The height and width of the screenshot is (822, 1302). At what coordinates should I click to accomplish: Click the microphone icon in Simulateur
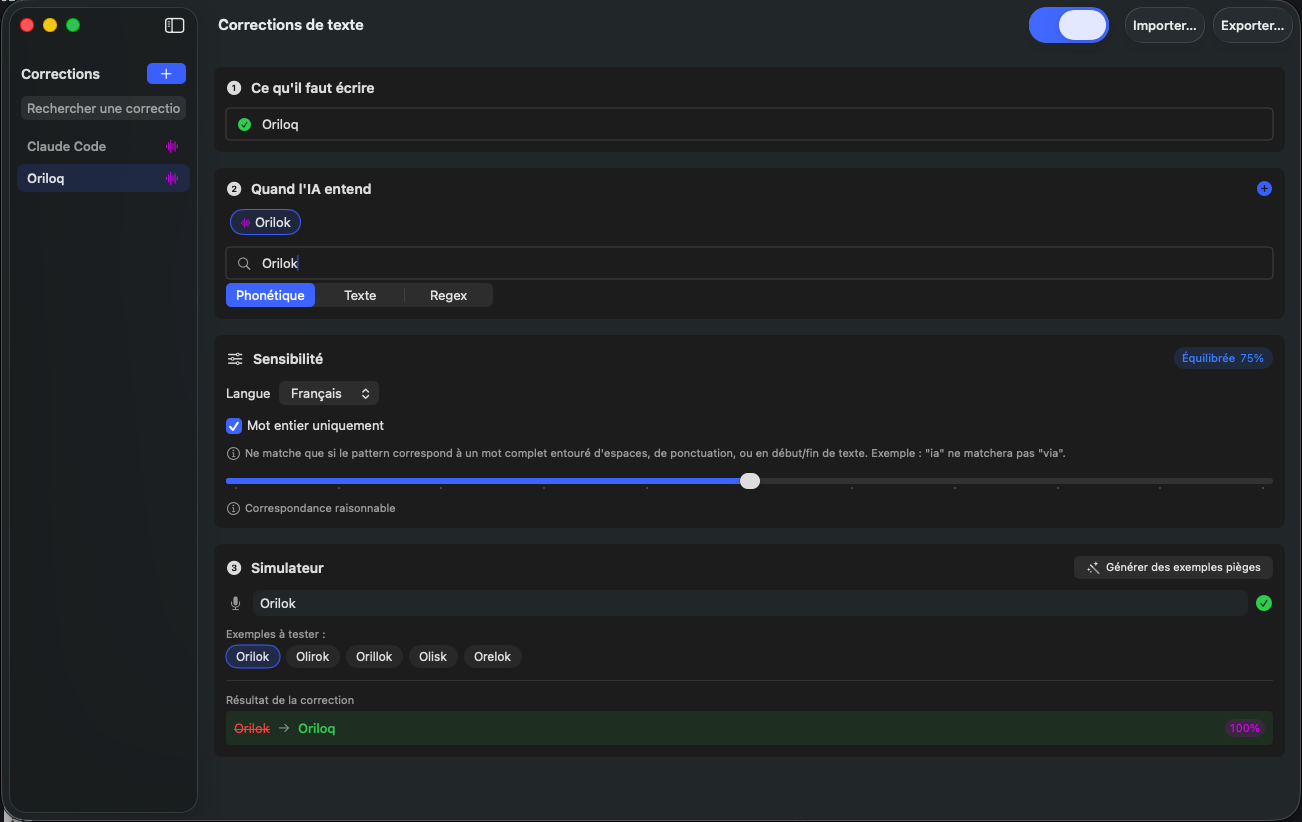tap(236, 603)
